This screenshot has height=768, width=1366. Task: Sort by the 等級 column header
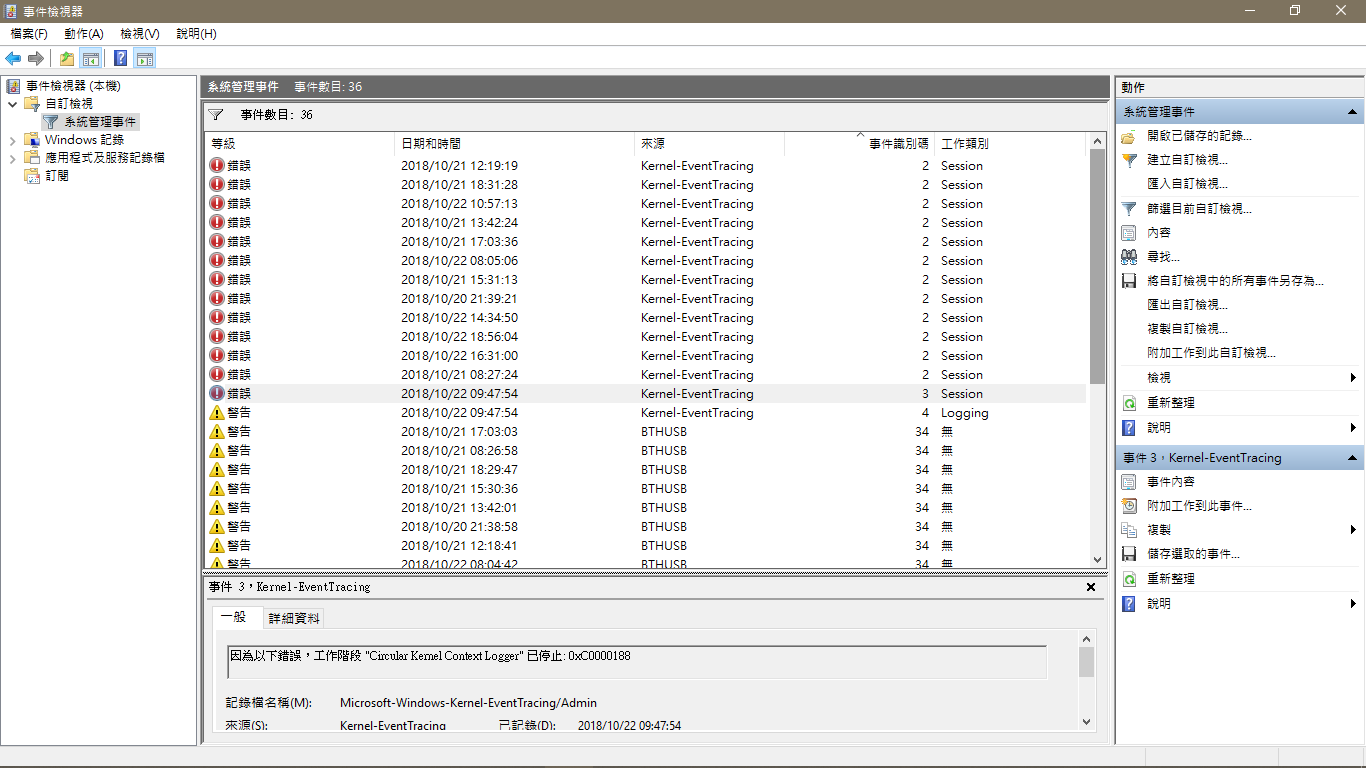(300, 144)
